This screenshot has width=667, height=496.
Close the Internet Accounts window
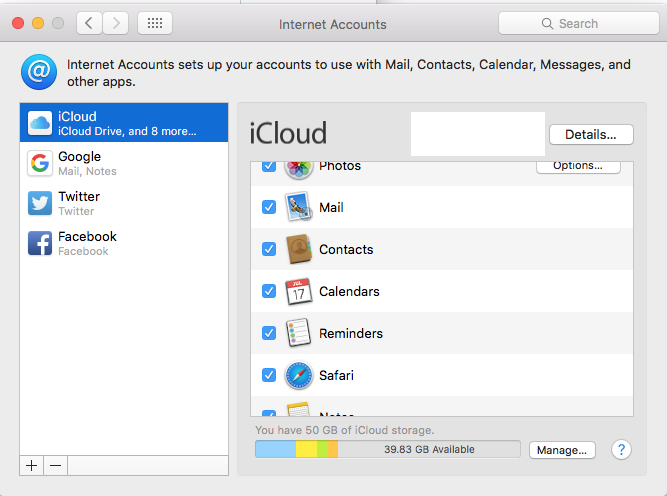coord(18,23)
